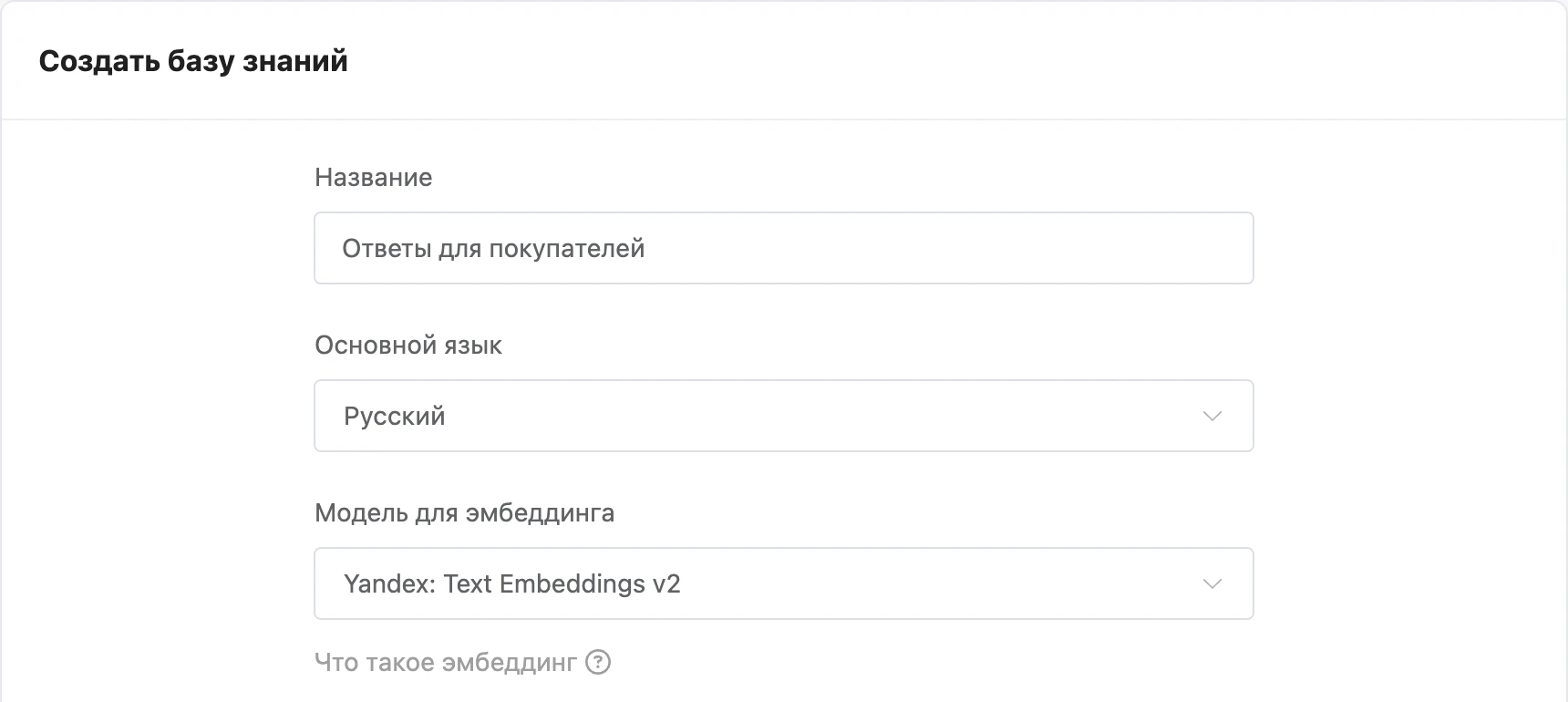Click the text Ответы для покупателей
This screenshot has height=702, width=1568.
pyautogui.click(x=493, y=249)
